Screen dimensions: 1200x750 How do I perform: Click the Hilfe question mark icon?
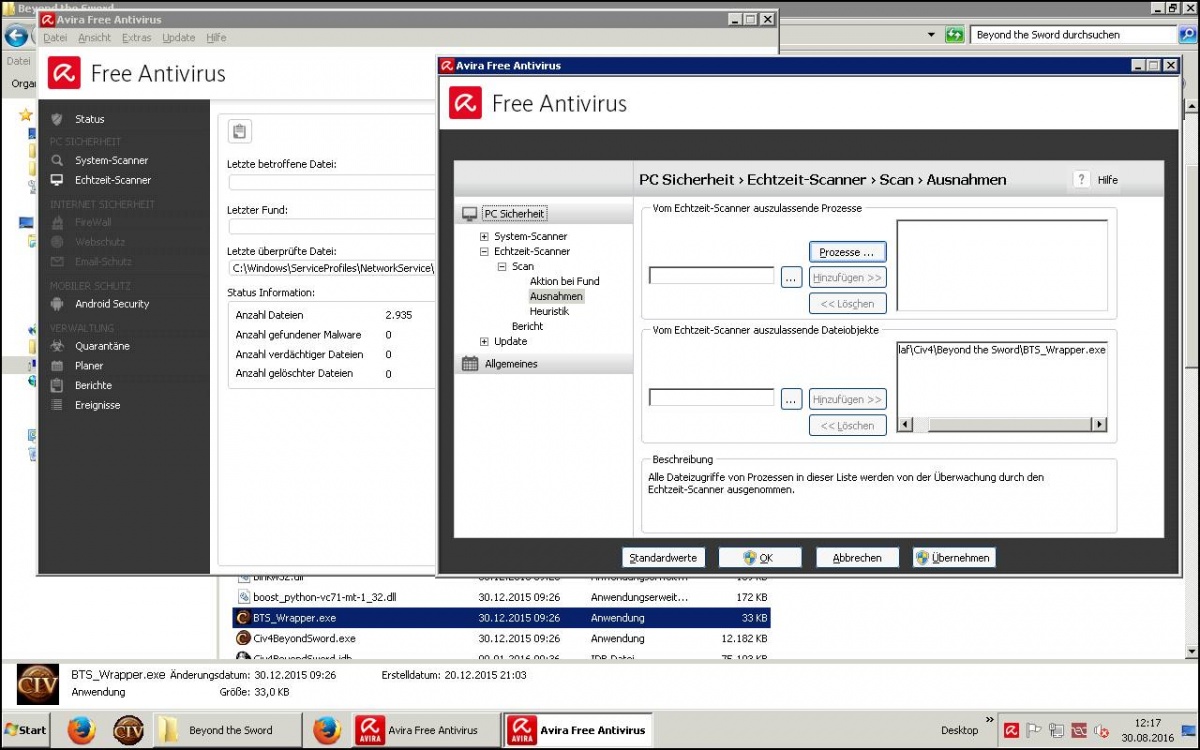[x=1081, y=180]
